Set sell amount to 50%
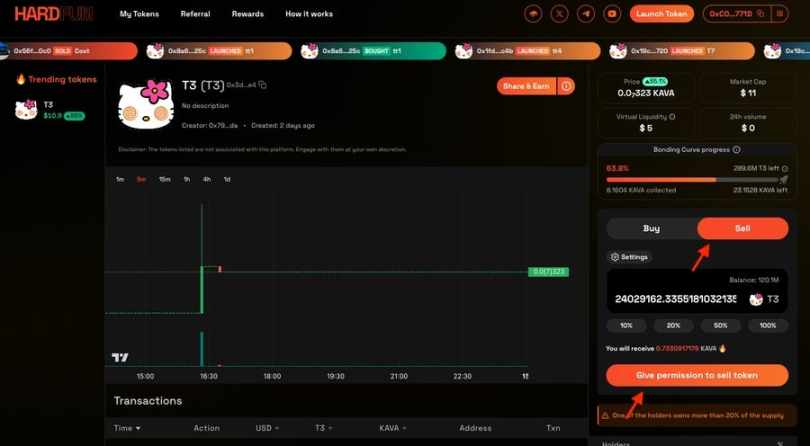Image resolution: width=810 pixels, height=446 pixels. pyautogui.click(x=721, y=326)
